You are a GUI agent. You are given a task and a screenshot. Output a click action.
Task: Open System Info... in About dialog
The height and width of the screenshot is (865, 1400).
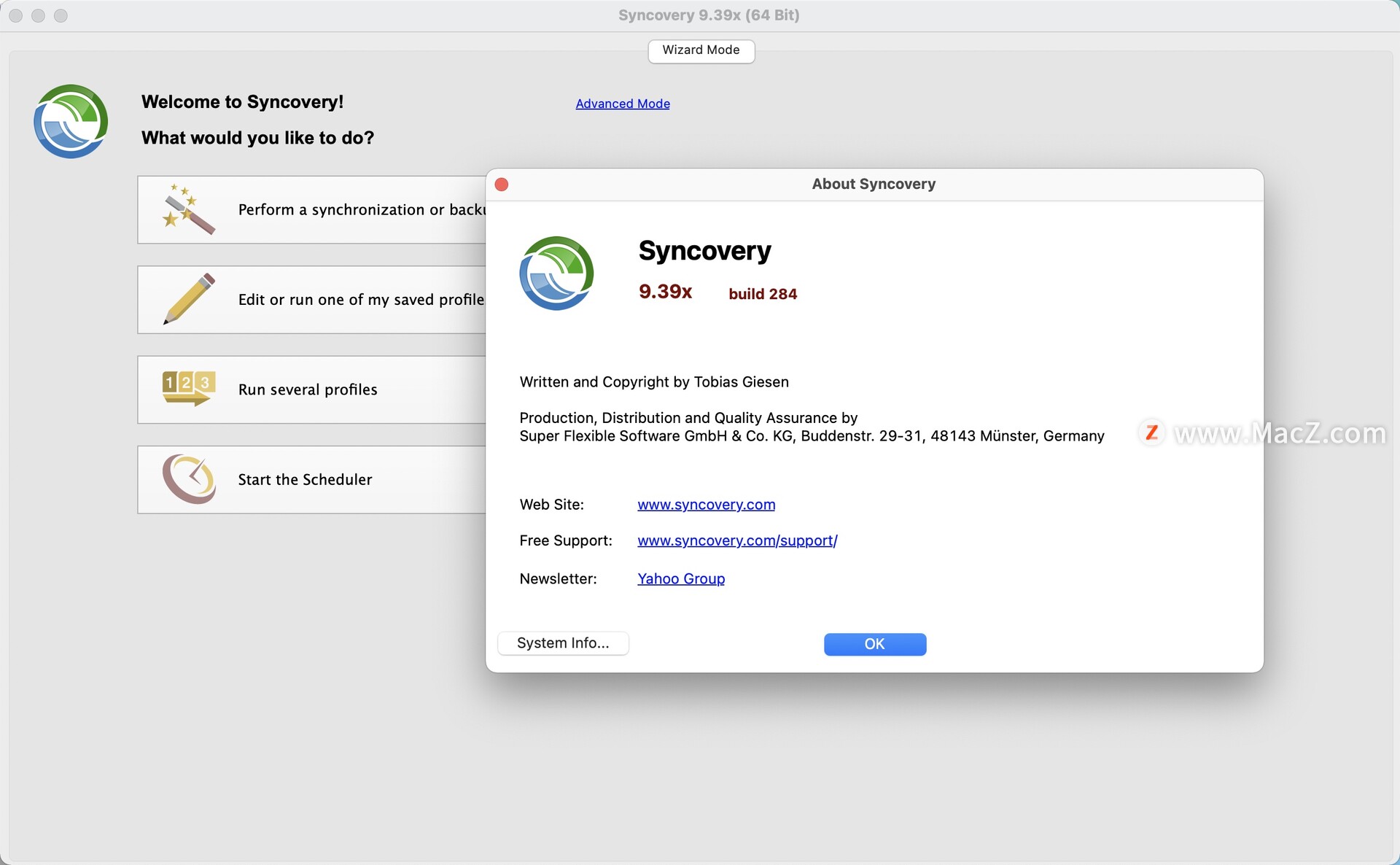pos(563,643)
